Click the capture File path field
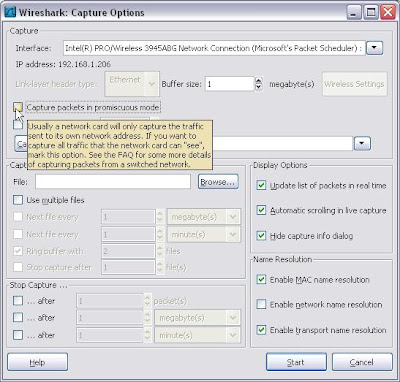 113,182
